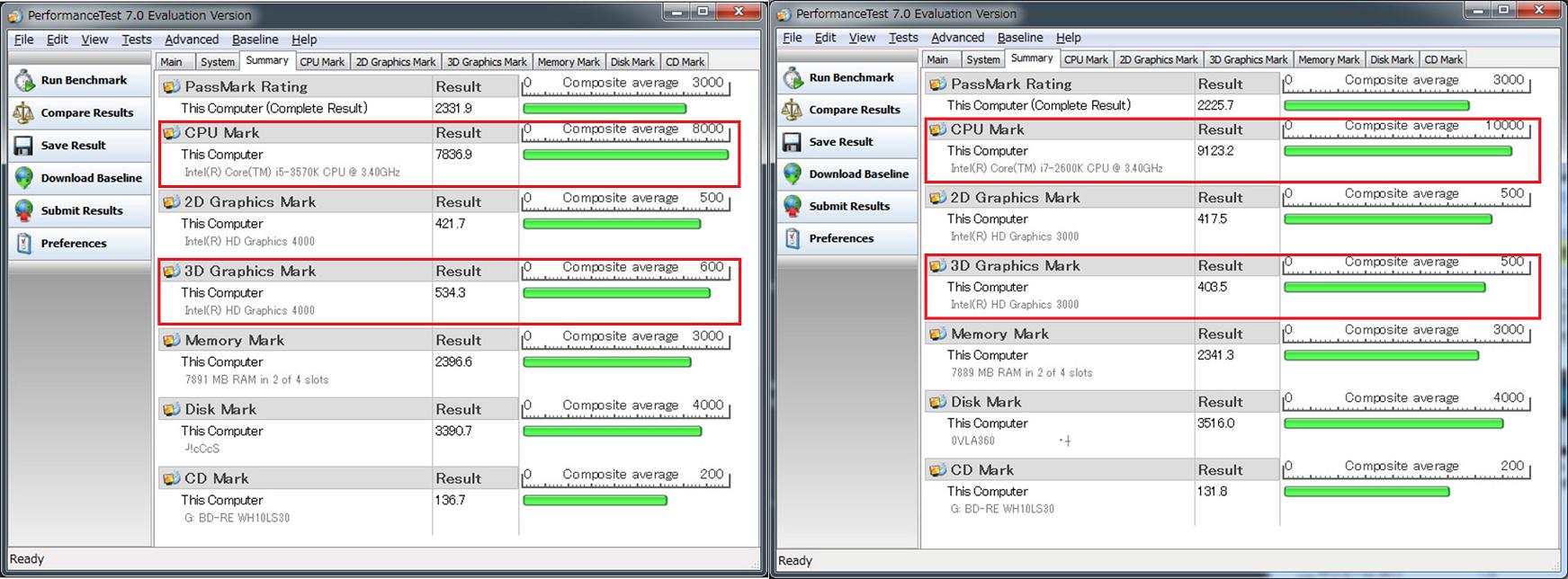Click 3D Graphics Mark green bar in right window
Viewport: 1568px width, 579px height.
pyautogui.click(x=1384, y=288)
